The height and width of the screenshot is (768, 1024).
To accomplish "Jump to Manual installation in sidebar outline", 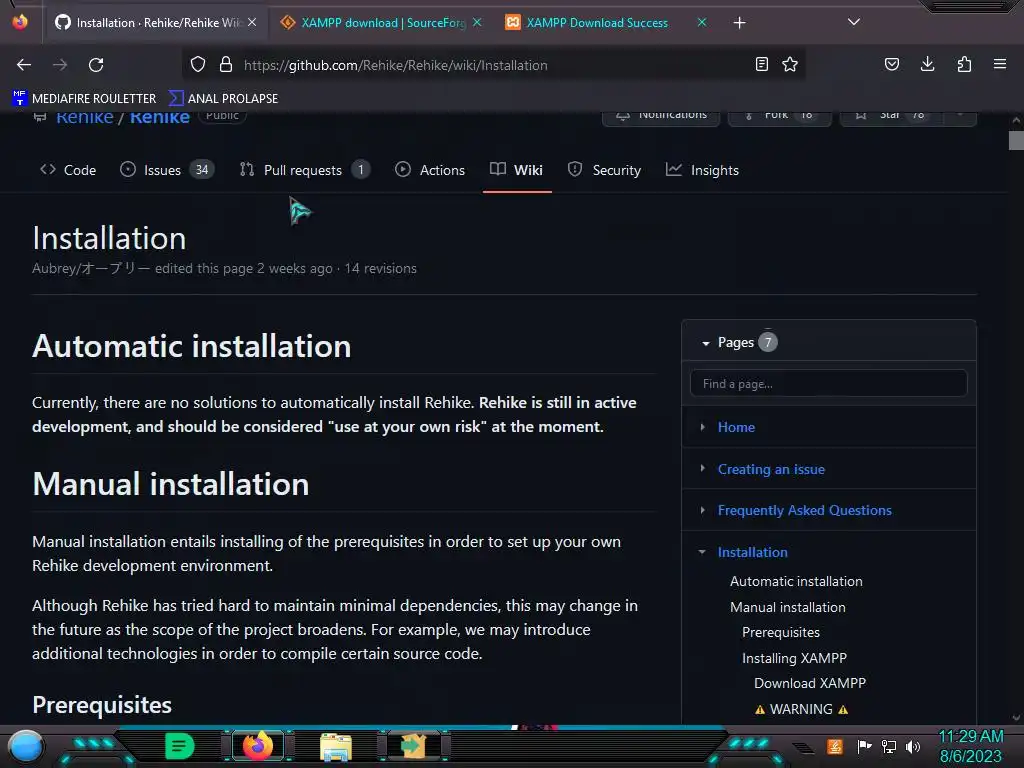I will point(788,607).
